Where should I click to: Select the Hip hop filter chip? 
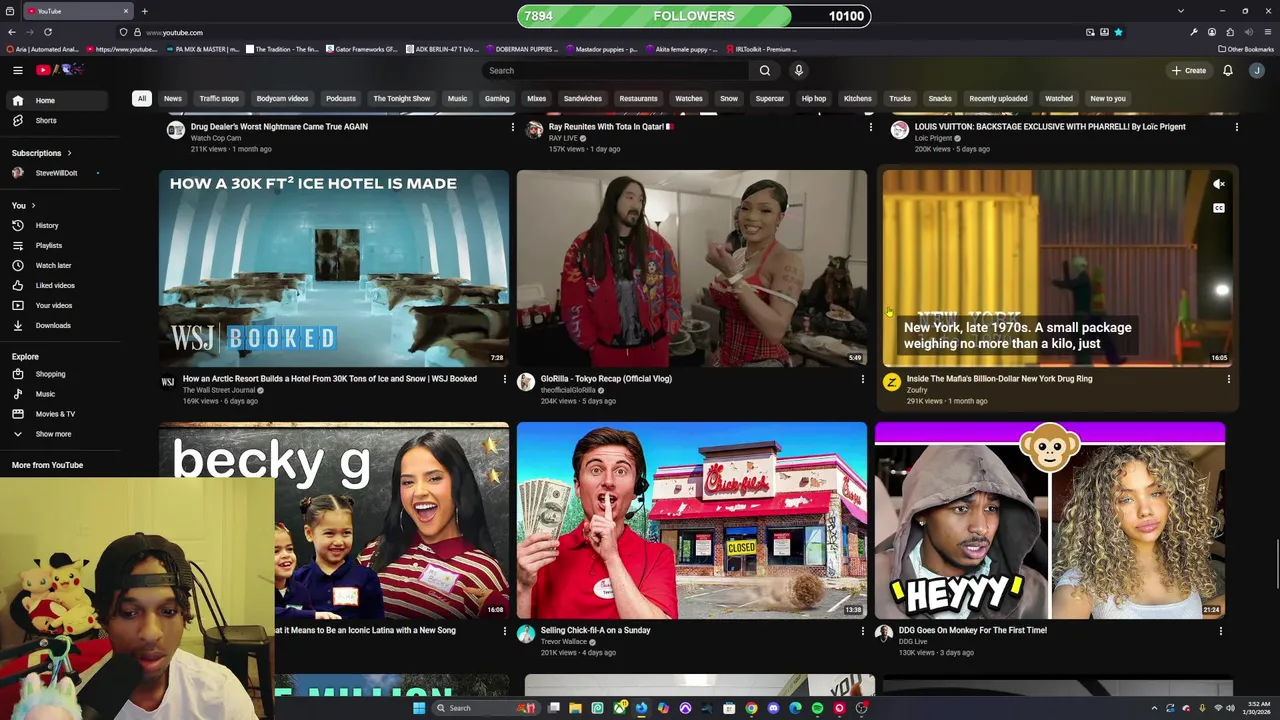pos(814,99)
